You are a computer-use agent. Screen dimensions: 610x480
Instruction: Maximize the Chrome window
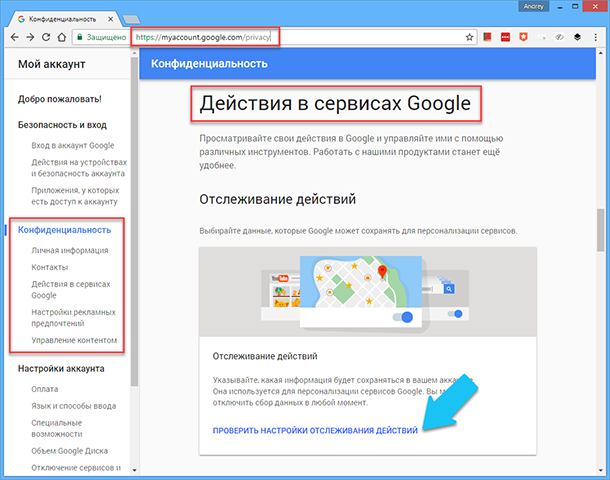575,7
